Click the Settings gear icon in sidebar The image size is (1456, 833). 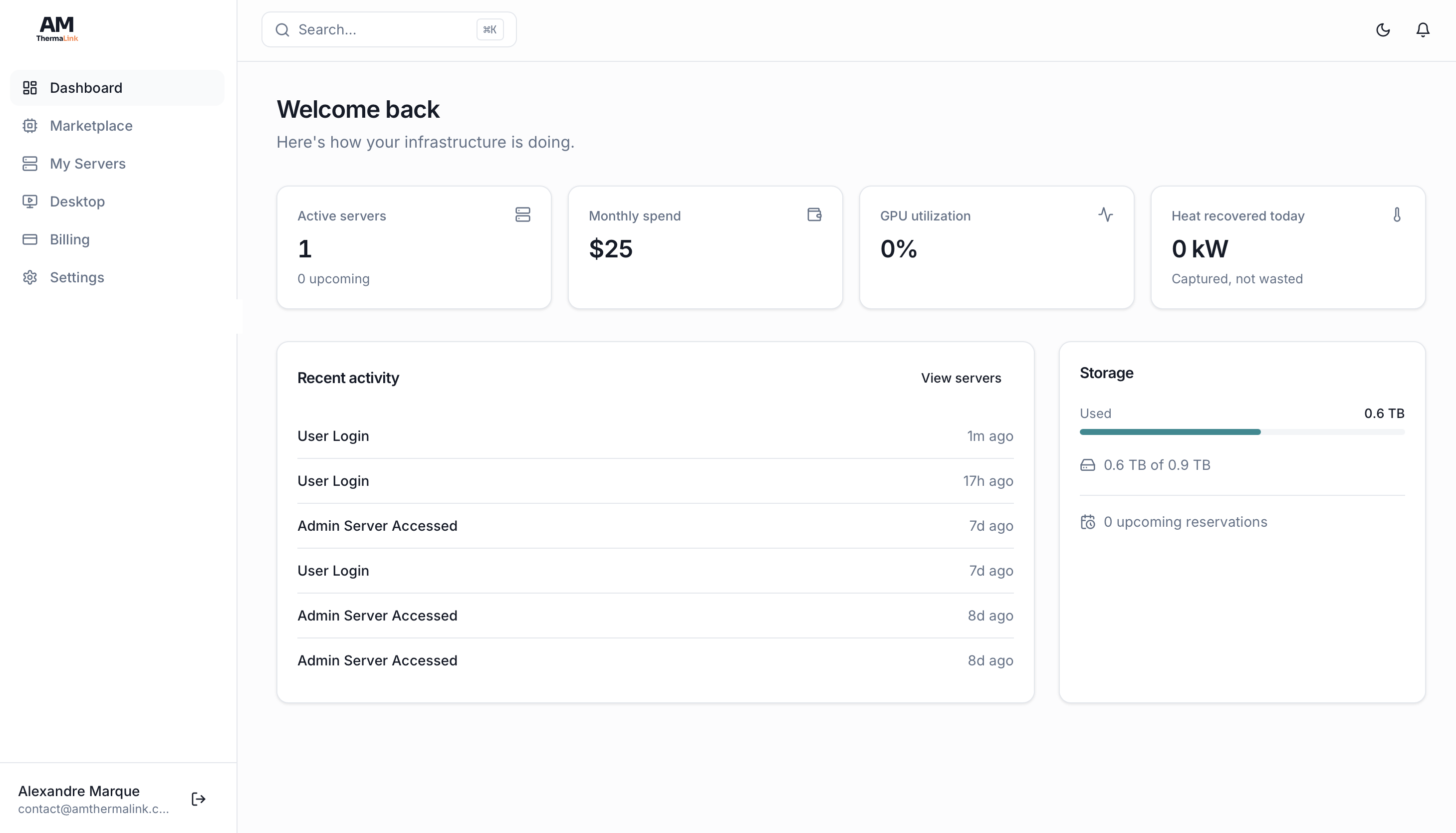[30, 277]
